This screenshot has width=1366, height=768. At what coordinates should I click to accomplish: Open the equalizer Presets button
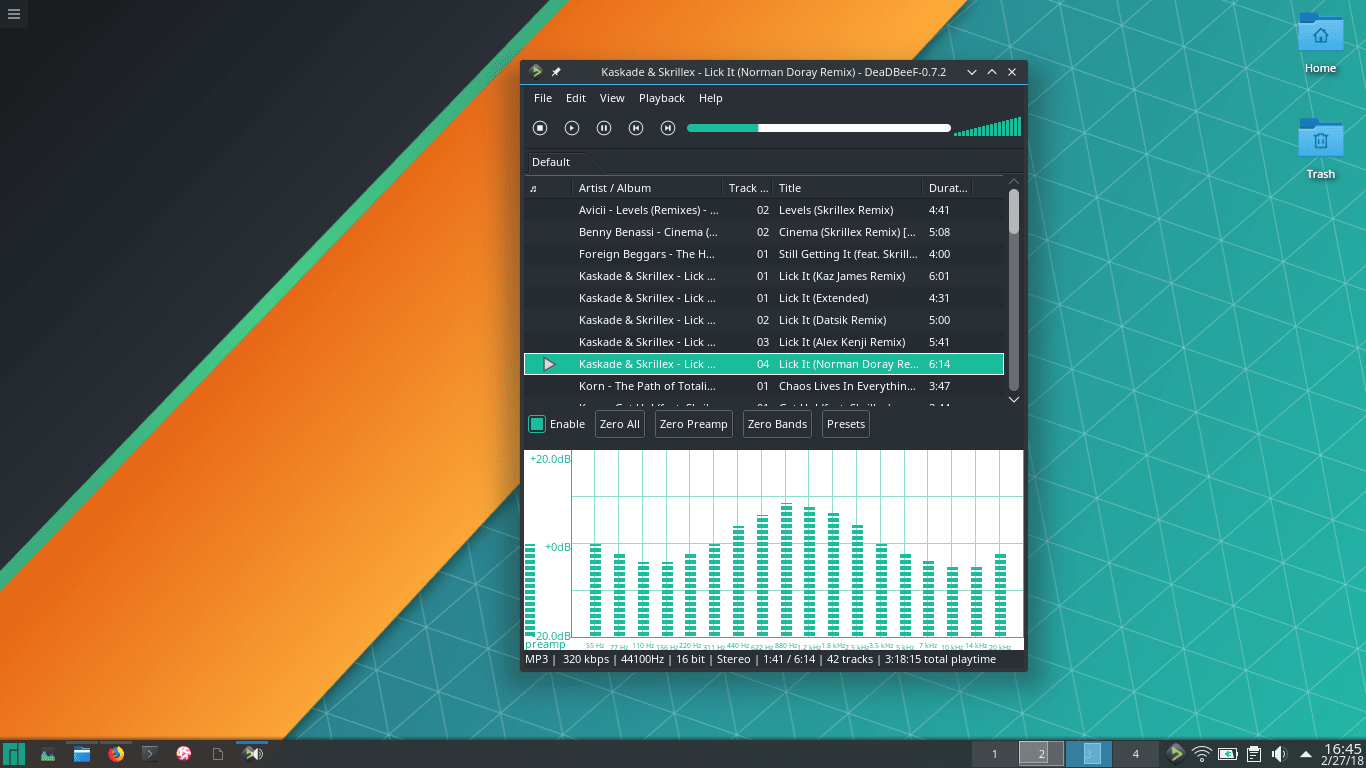click(846, 424)
